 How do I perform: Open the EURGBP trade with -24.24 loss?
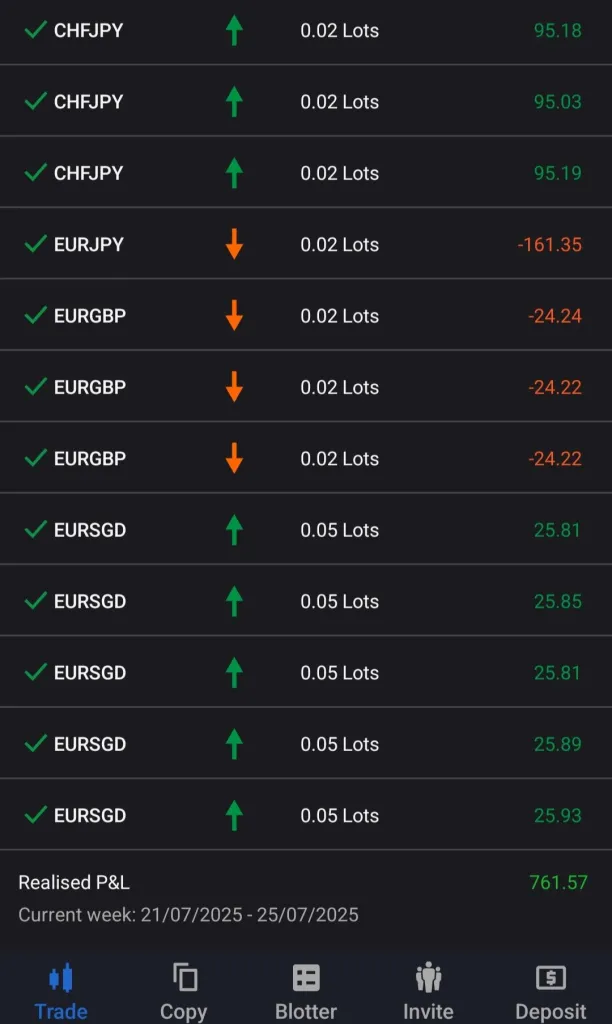[x=90, y=316]
